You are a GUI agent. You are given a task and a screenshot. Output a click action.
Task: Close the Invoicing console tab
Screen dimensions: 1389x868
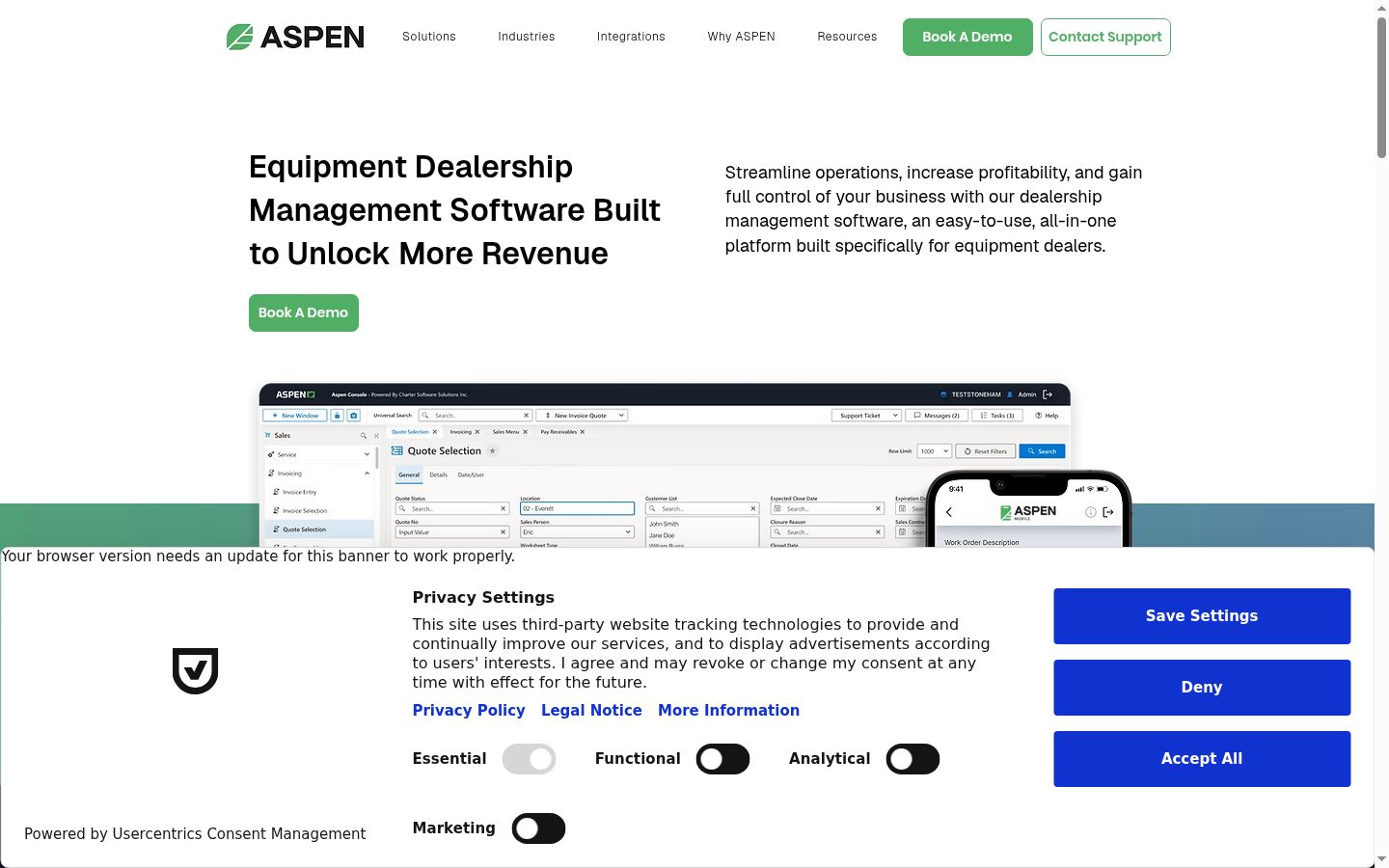[477, 432]
